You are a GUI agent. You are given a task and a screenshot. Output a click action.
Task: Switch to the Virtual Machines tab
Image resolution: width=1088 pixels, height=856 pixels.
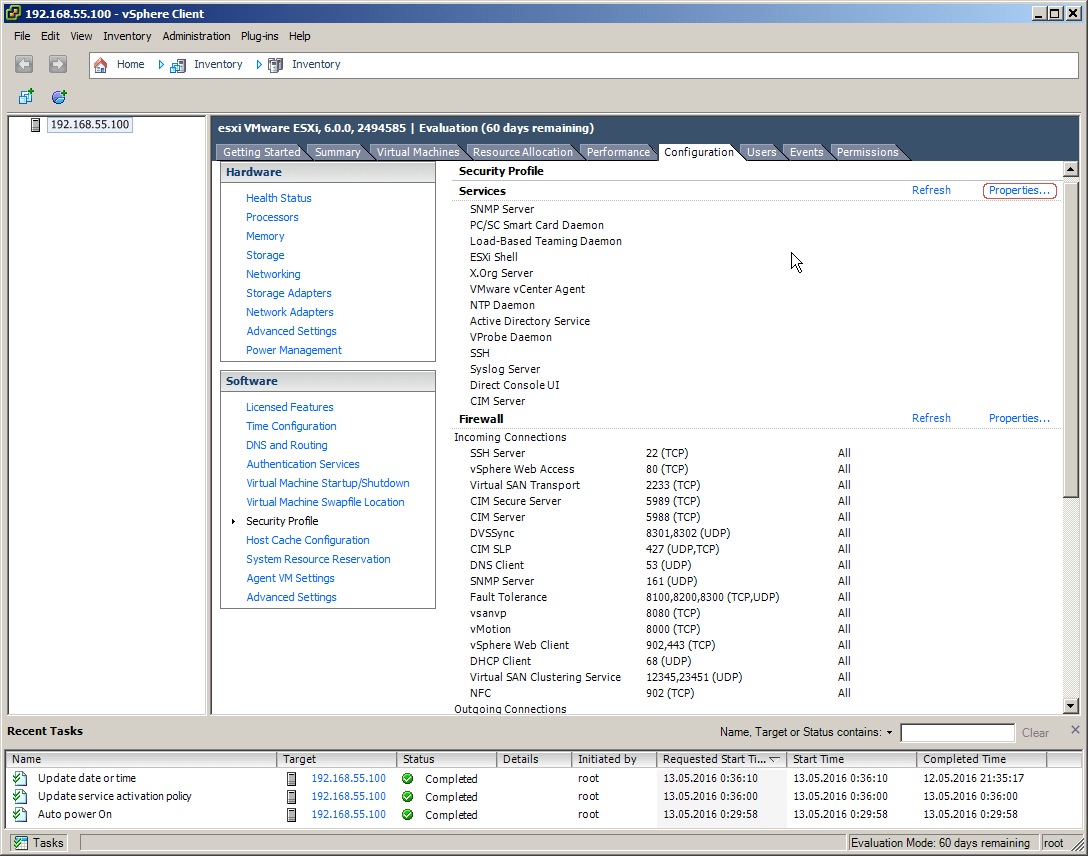click(417, 152)
